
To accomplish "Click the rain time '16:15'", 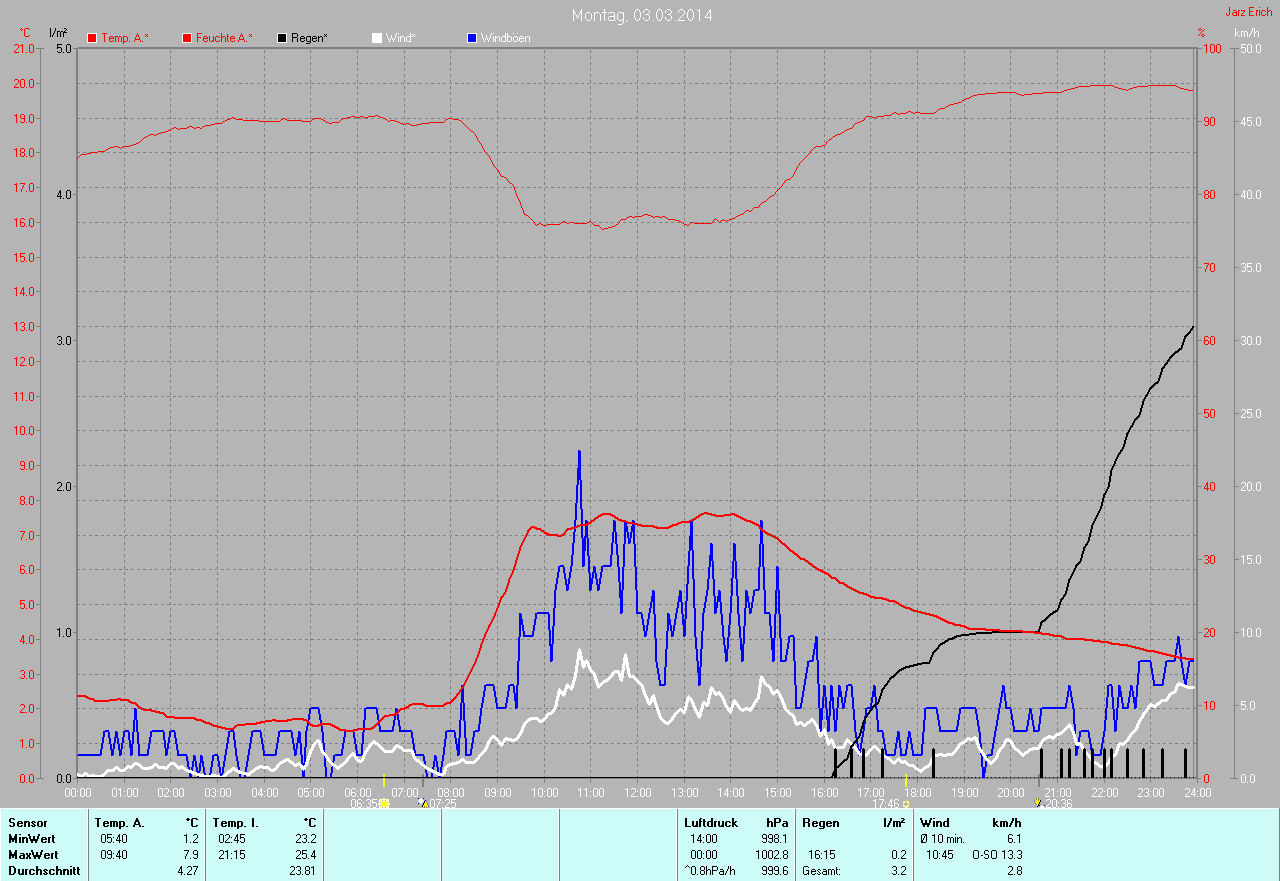I will click(821, 855).
